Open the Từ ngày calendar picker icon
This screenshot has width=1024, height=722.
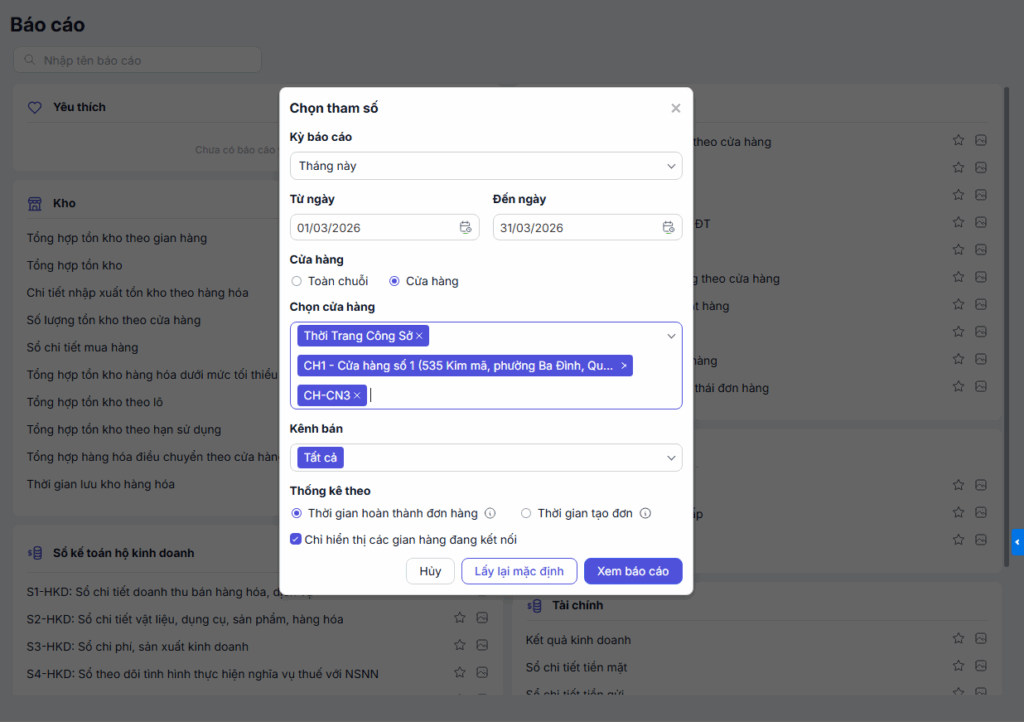[x=465, y=228]
